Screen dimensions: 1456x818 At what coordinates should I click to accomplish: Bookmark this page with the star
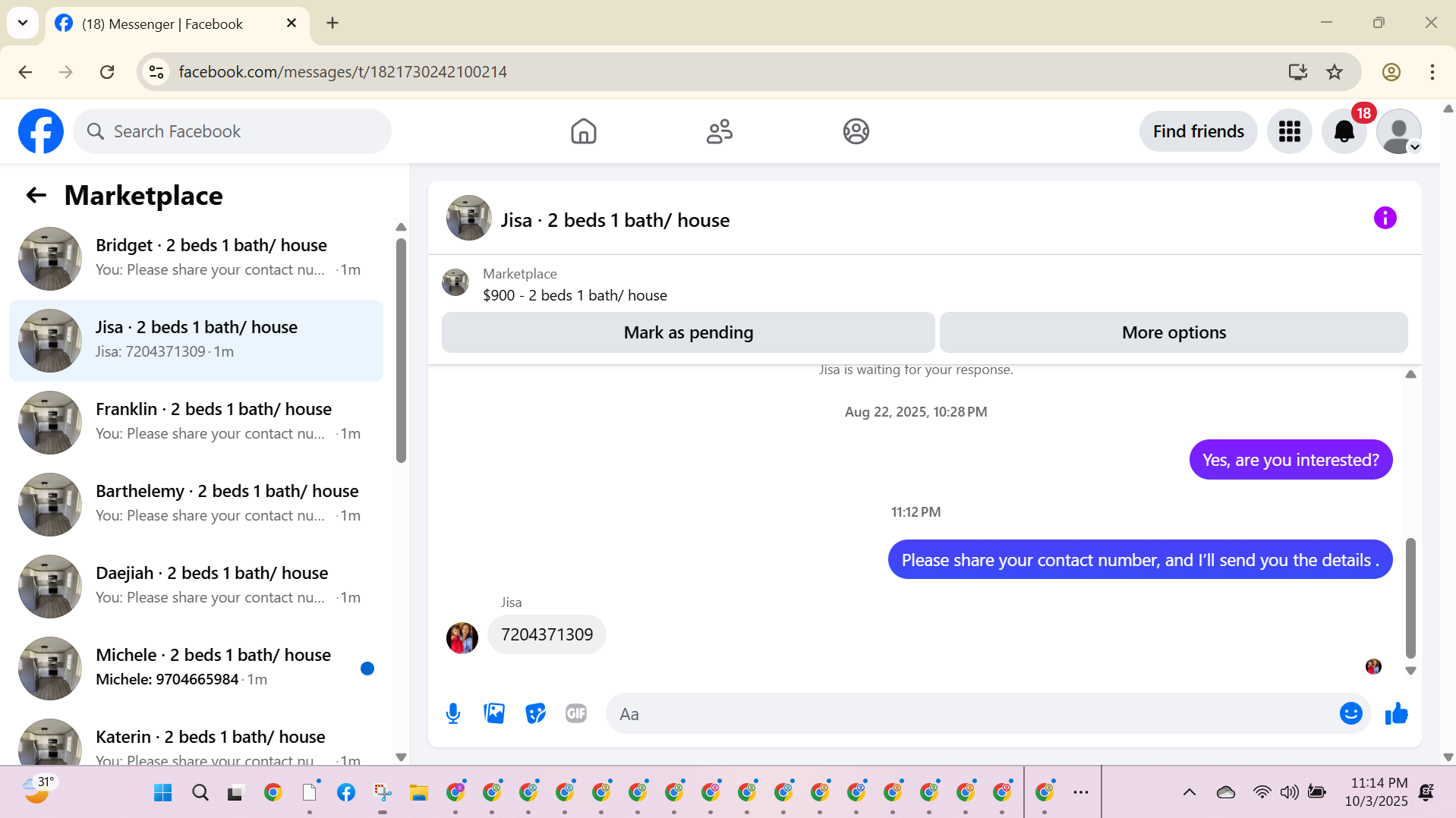tap(1334, 72)
